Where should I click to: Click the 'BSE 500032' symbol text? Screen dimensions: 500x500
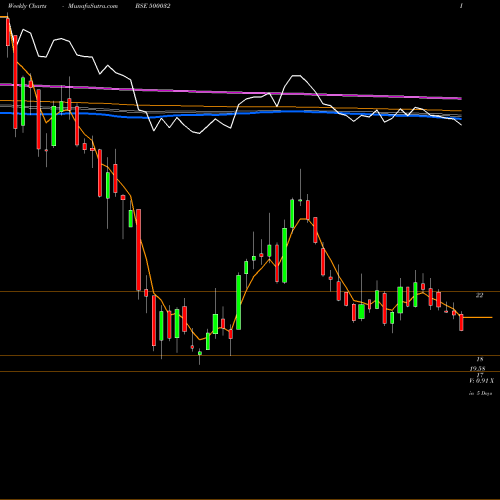[153, 6]
